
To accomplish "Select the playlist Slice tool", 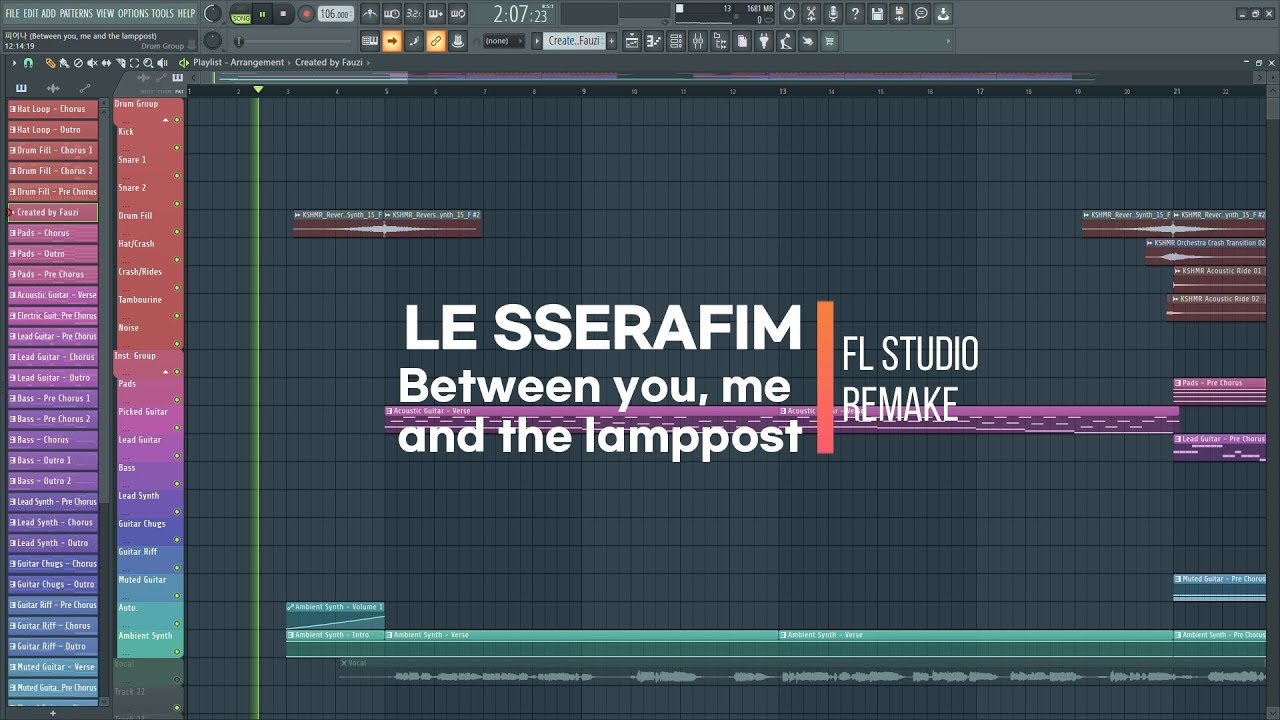I will point(120,63).
